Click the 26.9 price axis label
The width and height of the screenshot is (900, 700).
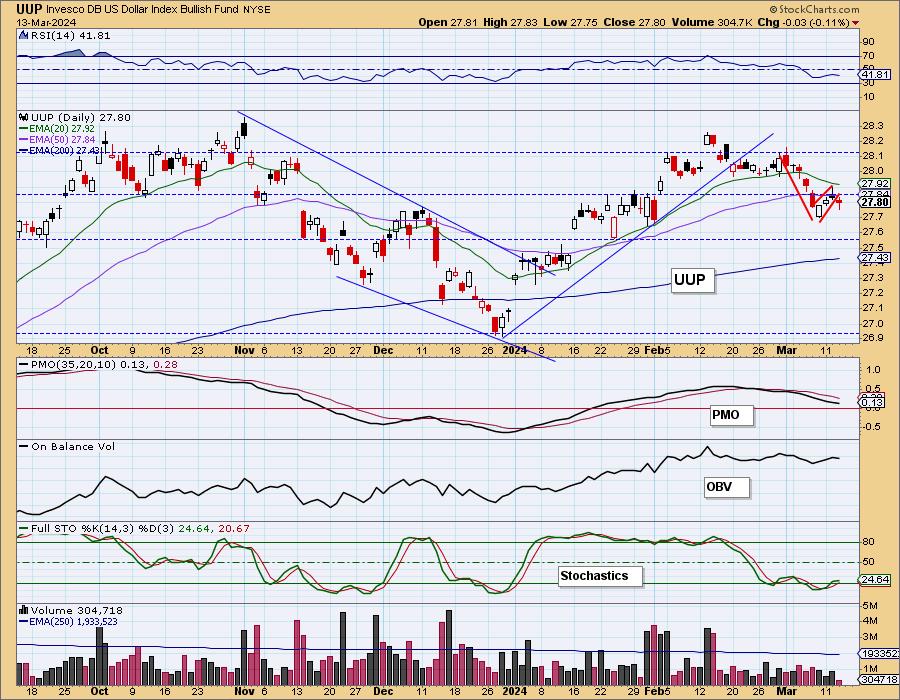(872, 337)
